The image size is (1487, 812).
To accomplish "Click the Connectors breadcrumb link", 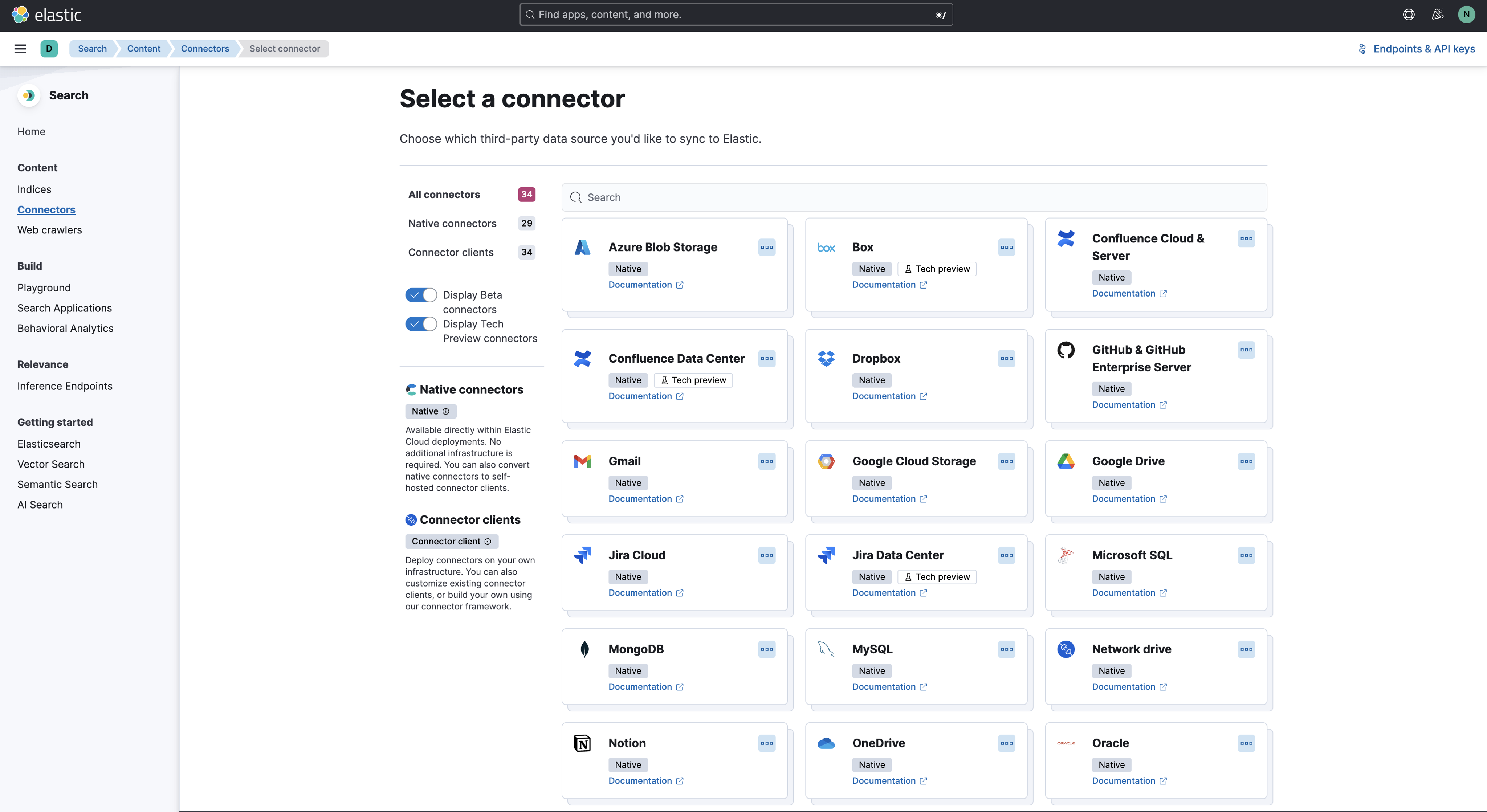I will coord(204,49).
